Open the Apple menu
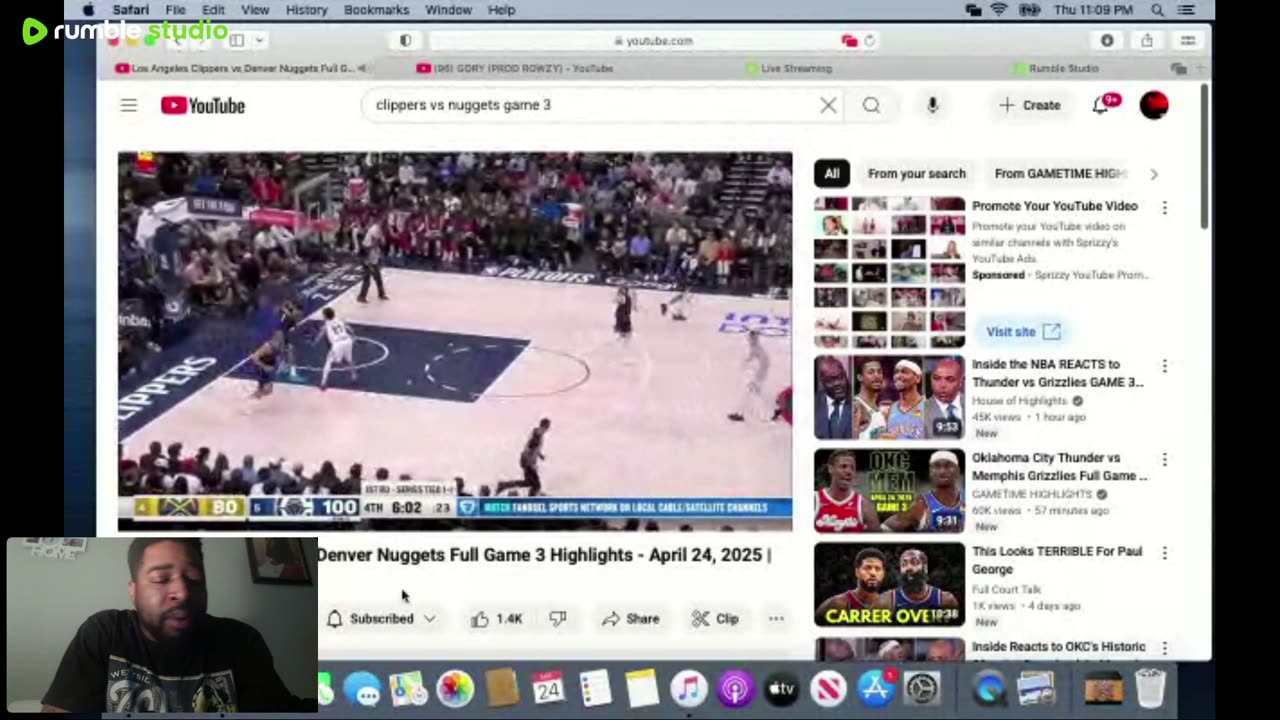Screen dimensions: 1280x720 click(88, 10)
